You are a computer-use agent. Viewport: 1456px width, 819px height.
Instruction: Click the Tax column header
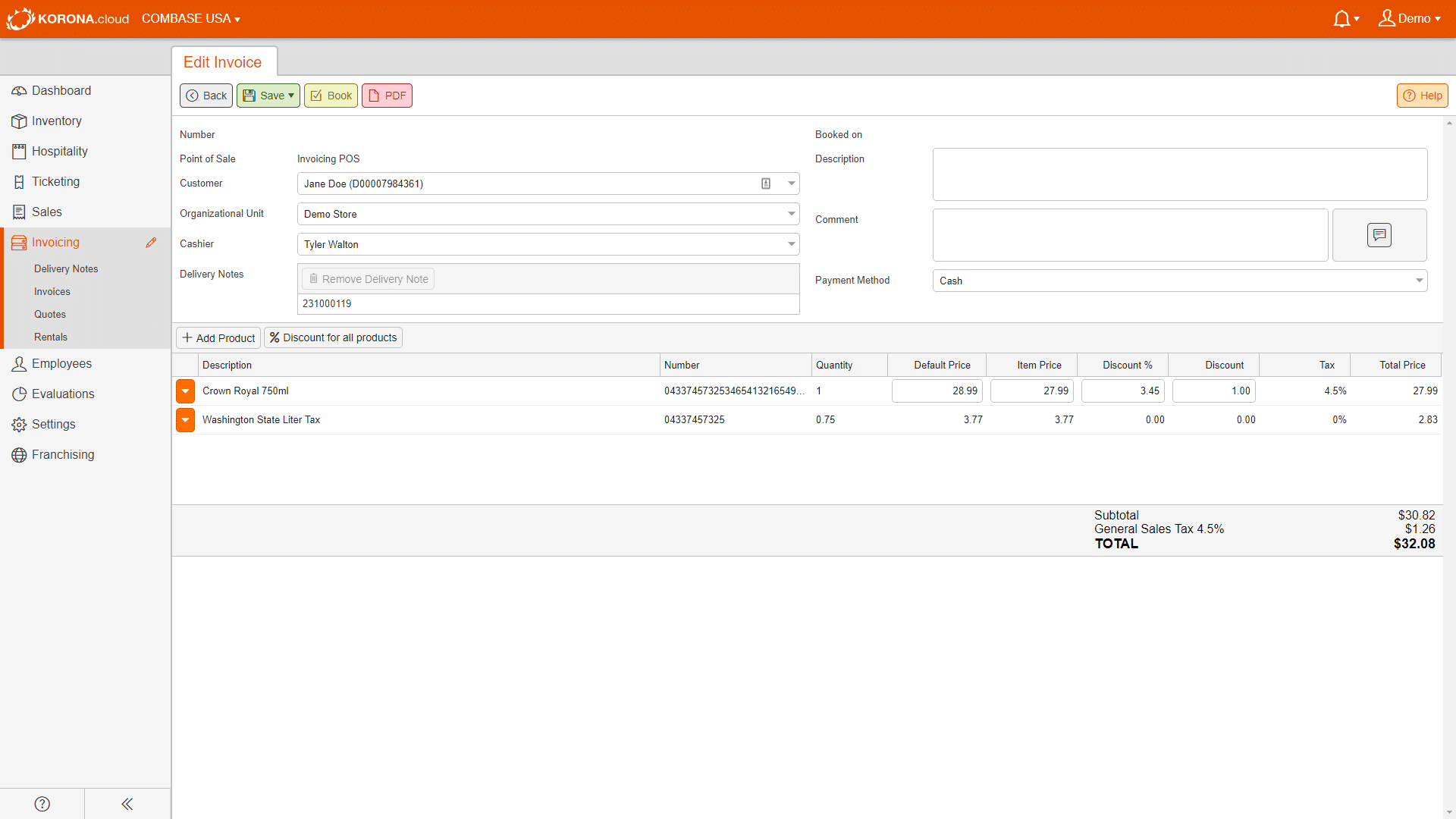pyautogui.click(x=1304, y=366)
